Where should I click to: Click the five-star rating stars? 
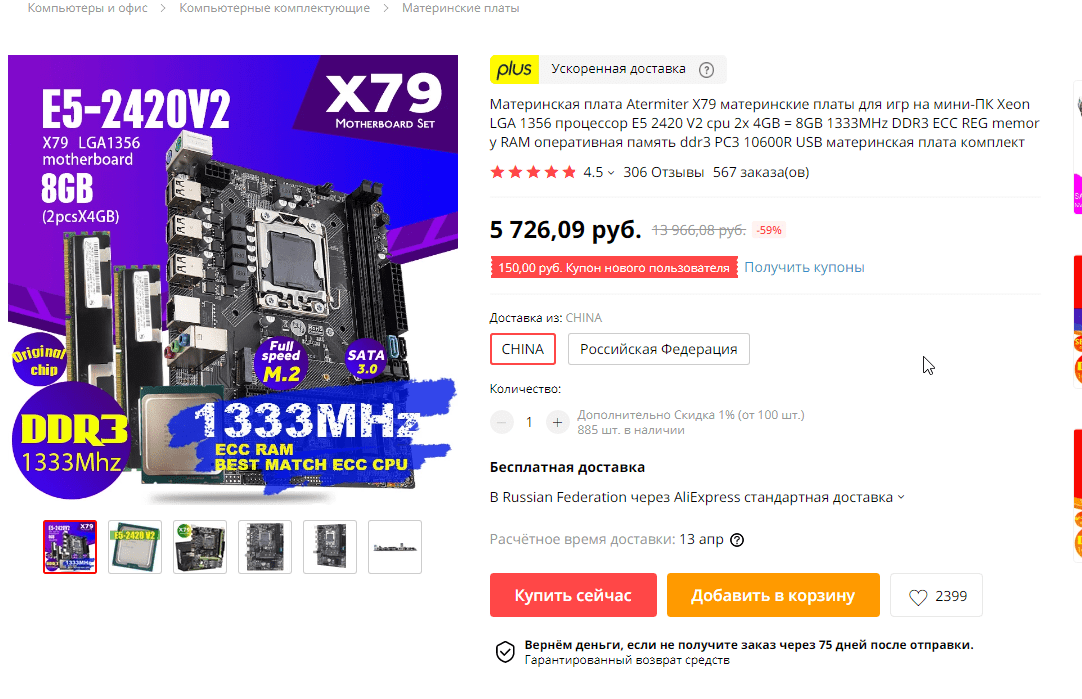click(533, 172)
